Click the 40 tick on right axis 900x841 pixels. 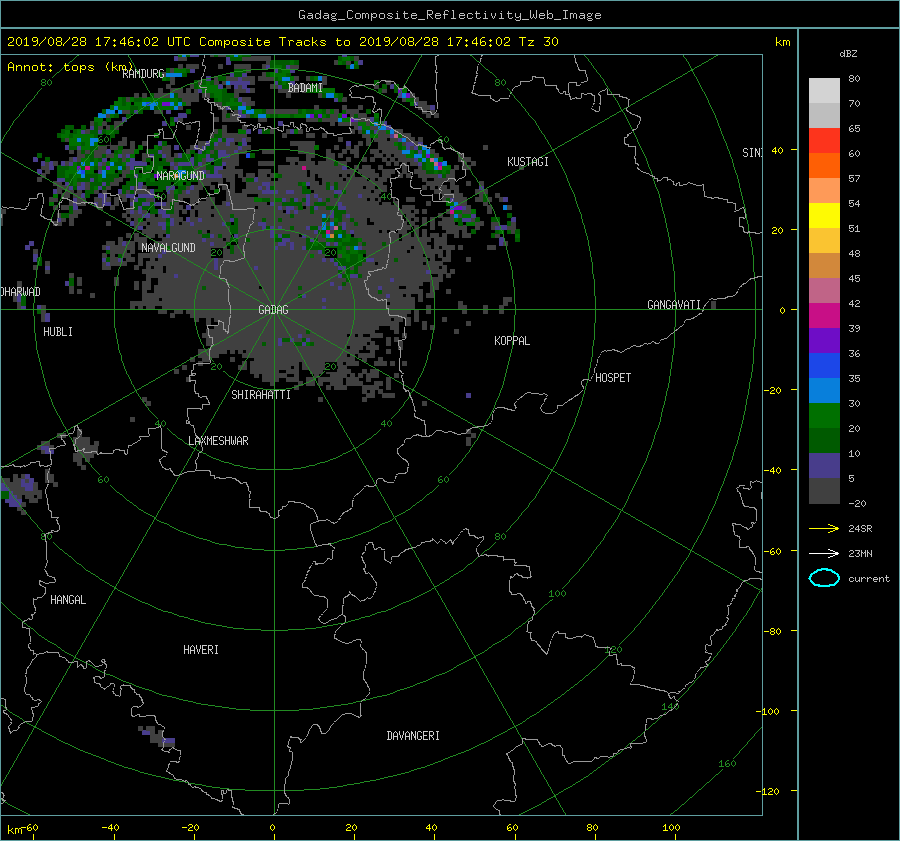777,150
